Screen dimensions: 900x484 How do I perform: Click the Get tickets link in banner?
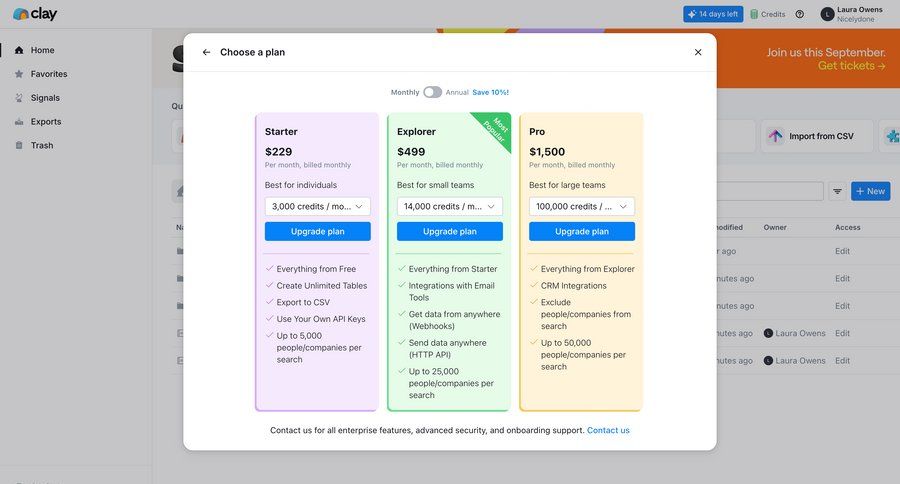coord(851,66)
